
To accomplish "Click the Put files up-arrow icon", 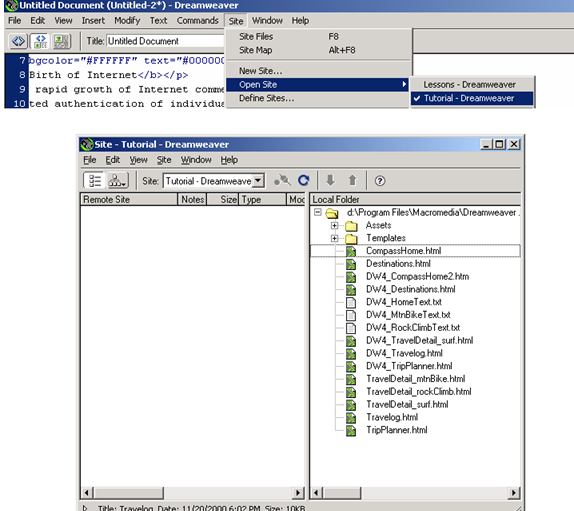I will click(x=352, y=180).
